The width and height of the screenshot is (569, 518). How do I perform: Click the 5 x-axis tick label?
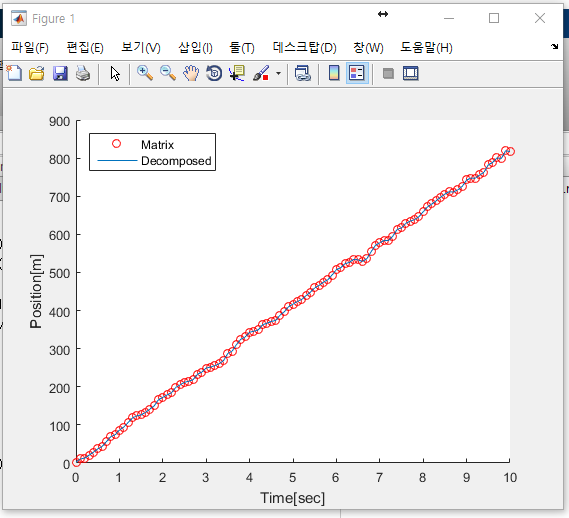pyautogui.click(x=292, y=478)
